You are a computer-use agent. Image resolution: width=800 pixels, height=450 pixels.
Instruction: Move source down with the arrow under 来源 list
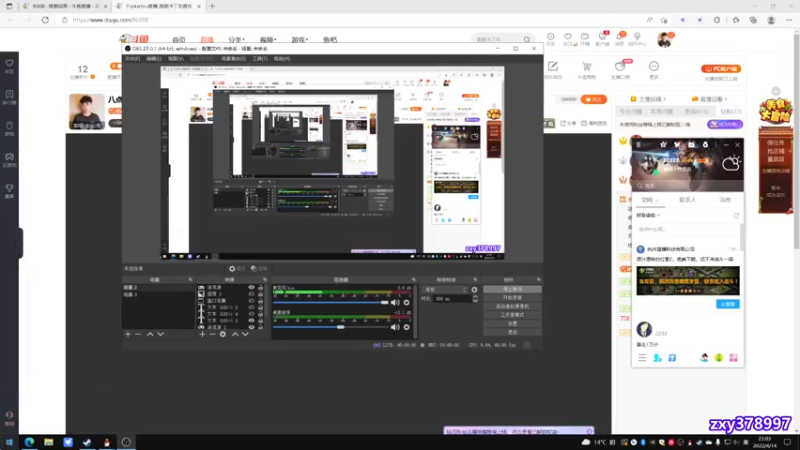[245, 334]
